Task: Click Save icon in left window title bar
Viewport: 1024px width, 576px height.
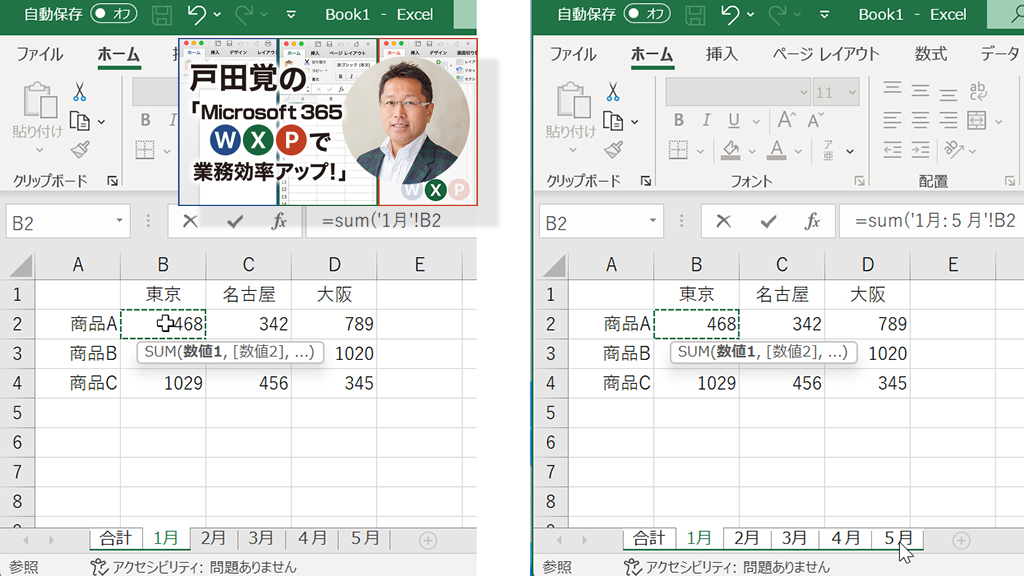Action: (x=161, y=14)
